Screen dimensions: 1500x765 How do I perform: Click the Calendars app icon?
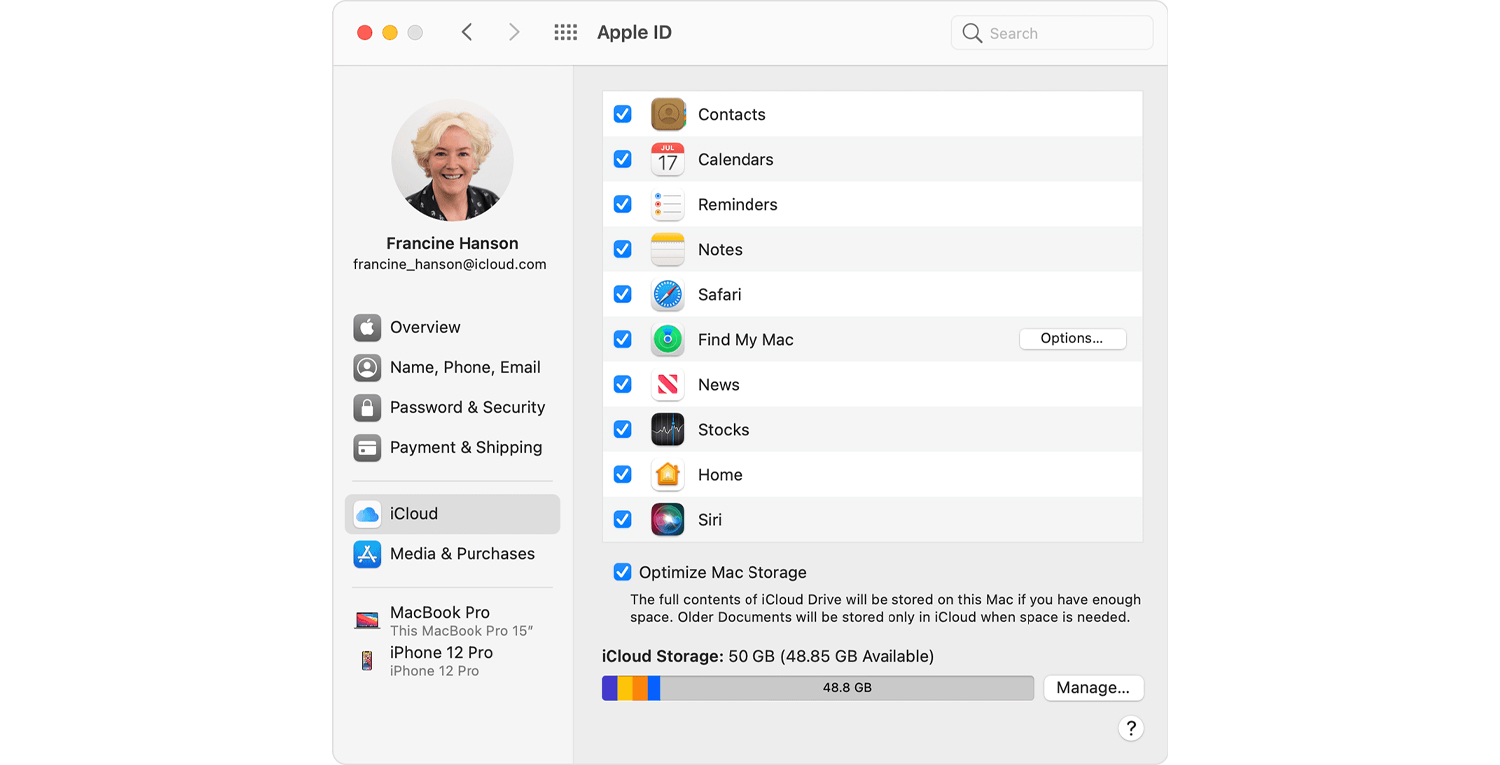click(668, 159)
